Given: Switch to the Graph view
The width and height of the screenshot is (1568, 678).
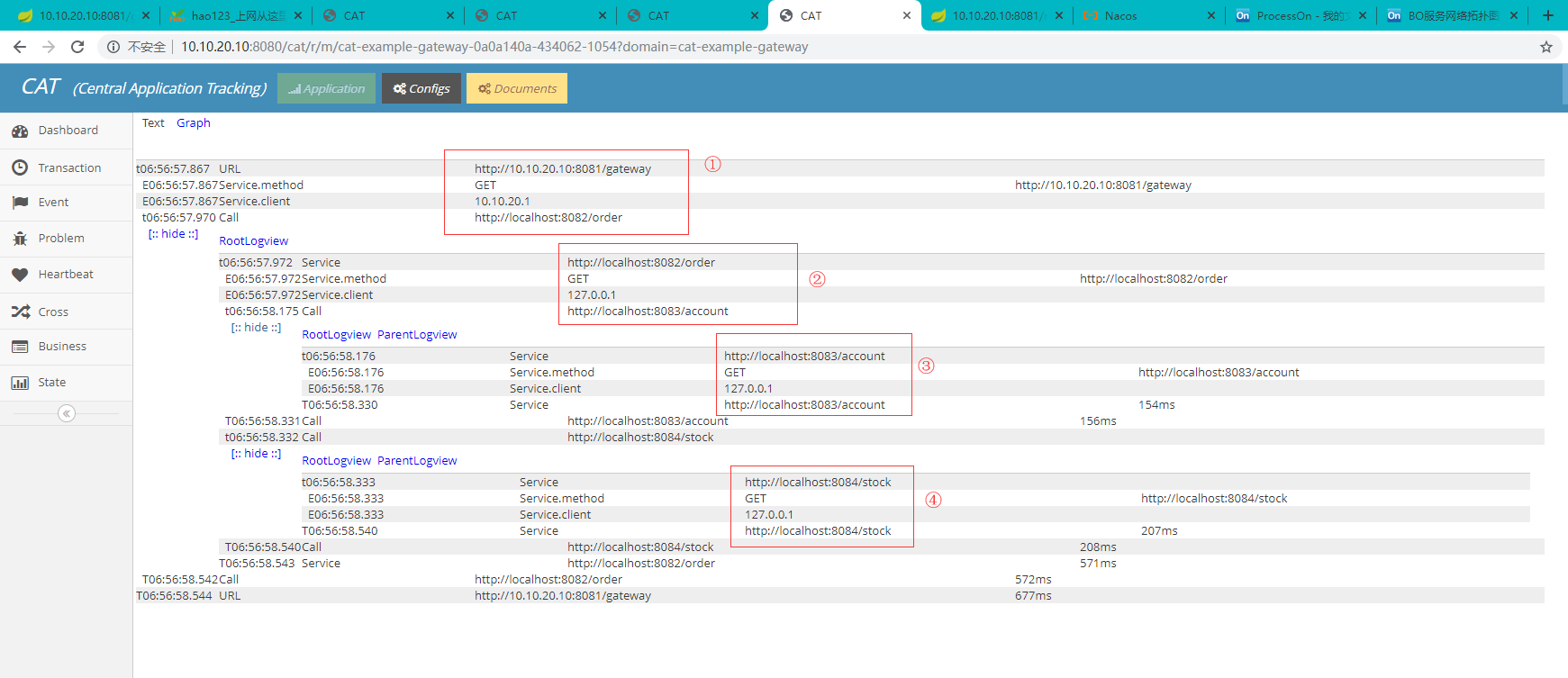Looking at the screenshot, I should [194, 123].
